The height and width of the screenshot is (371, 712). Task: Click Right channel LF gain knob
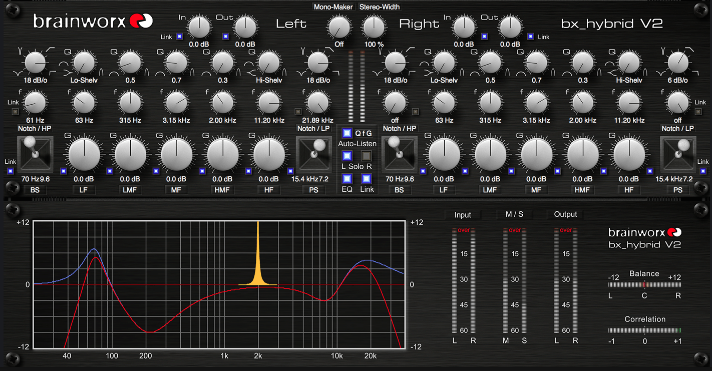444,154
